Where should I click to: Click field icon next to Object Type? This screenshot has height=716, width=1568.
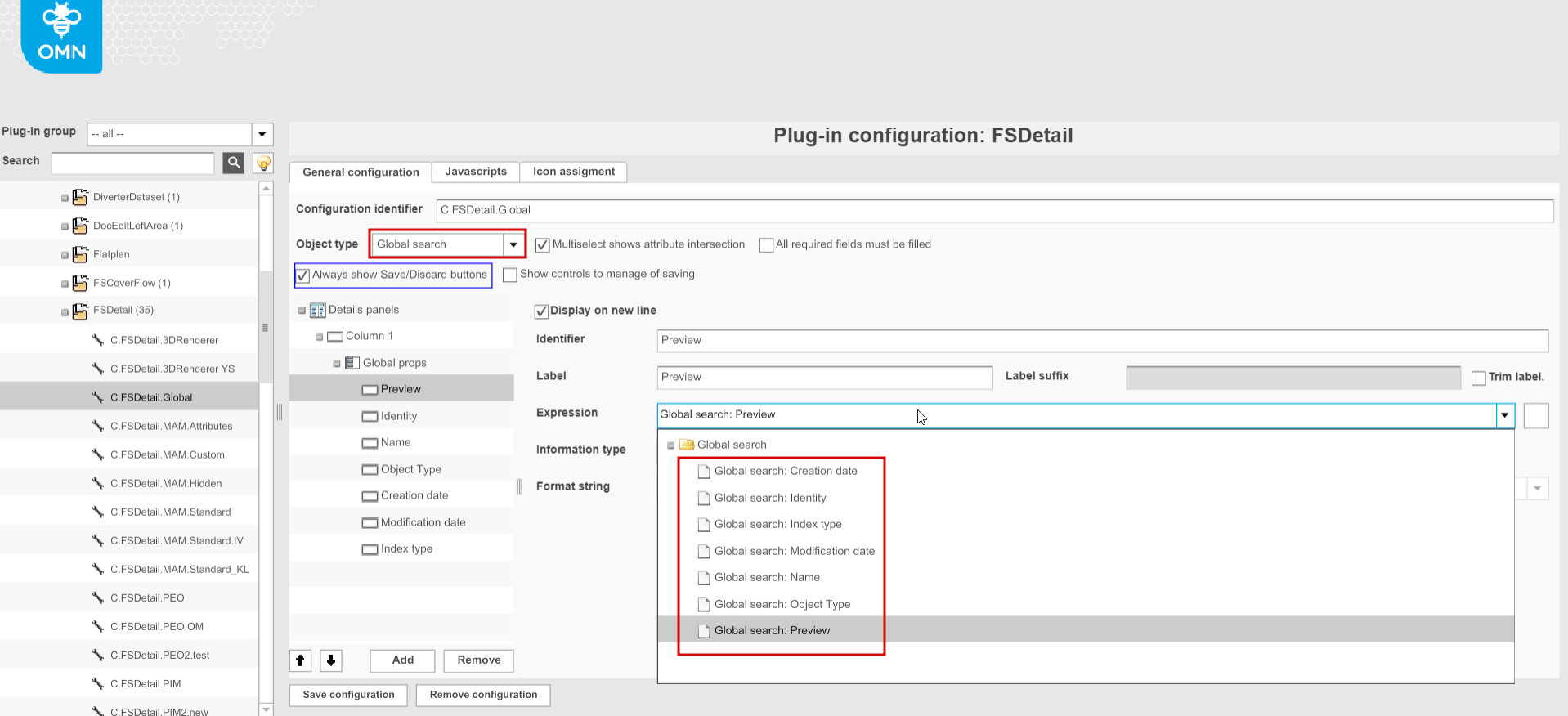point(370,470)
